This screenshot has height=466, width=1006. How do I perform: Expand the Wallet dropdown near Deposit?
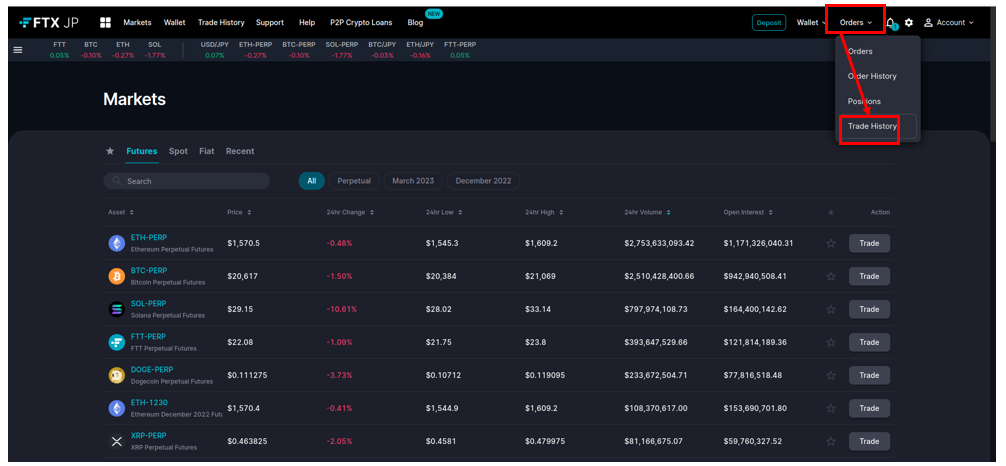pos(811,22)
